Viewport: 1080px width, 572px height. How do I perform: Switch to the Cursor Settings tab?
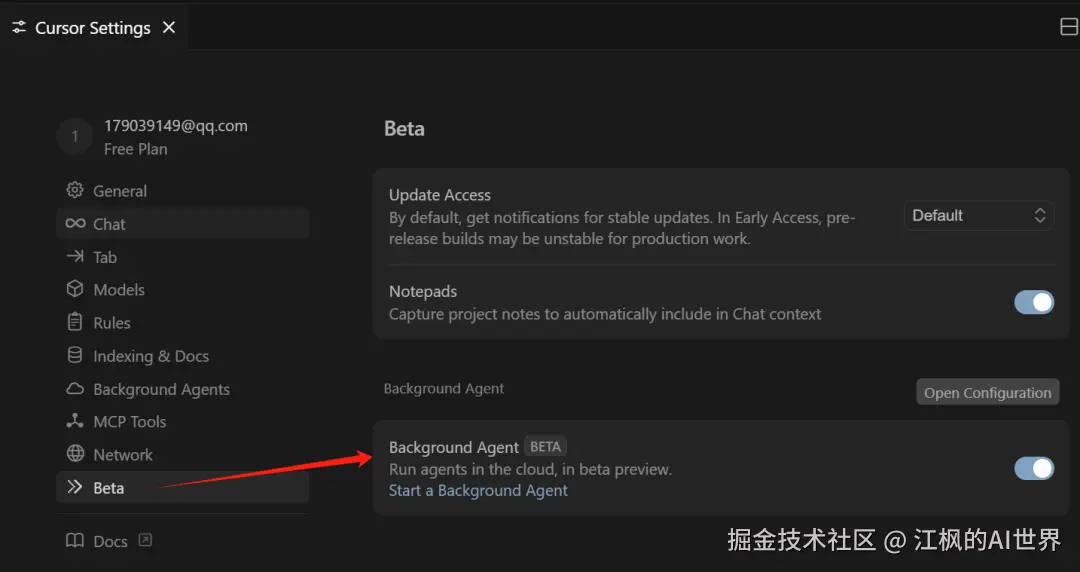[x=92, y=28]
